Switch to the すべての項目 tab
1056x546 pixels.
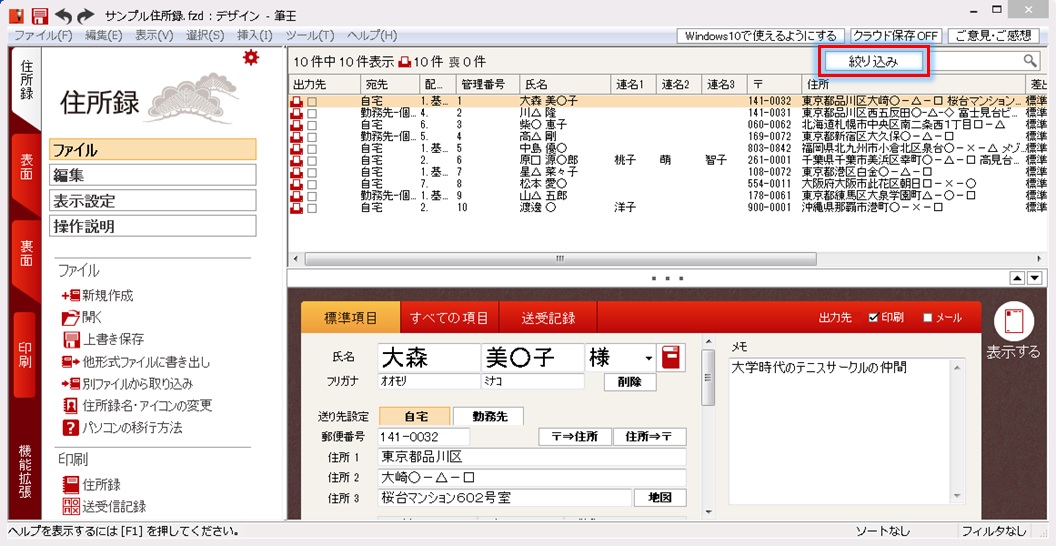449,318
